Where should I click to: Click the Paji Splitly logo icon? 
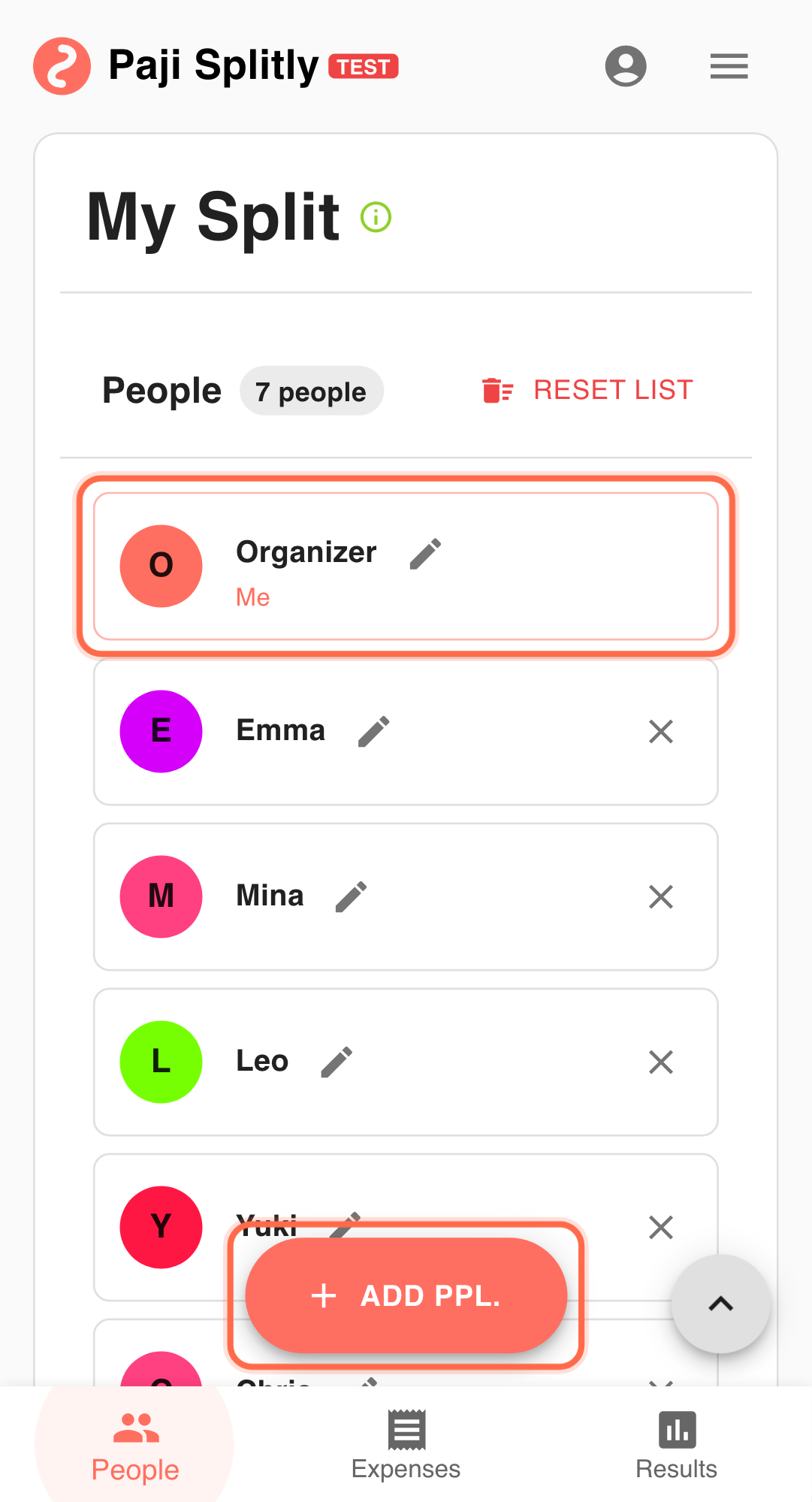pyautogui.click(x=62, y=66)
